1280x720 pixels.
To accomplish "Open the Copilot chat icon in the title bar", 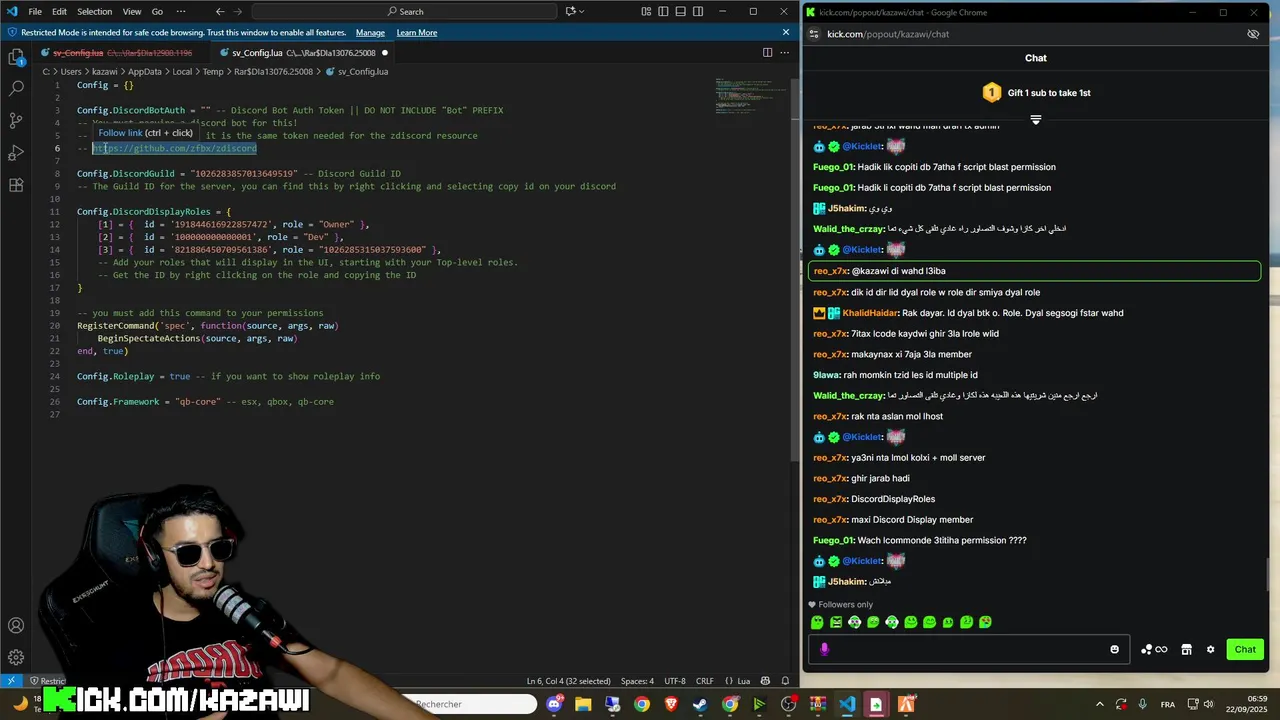I will pyautogui.click(x=571, y=11).
